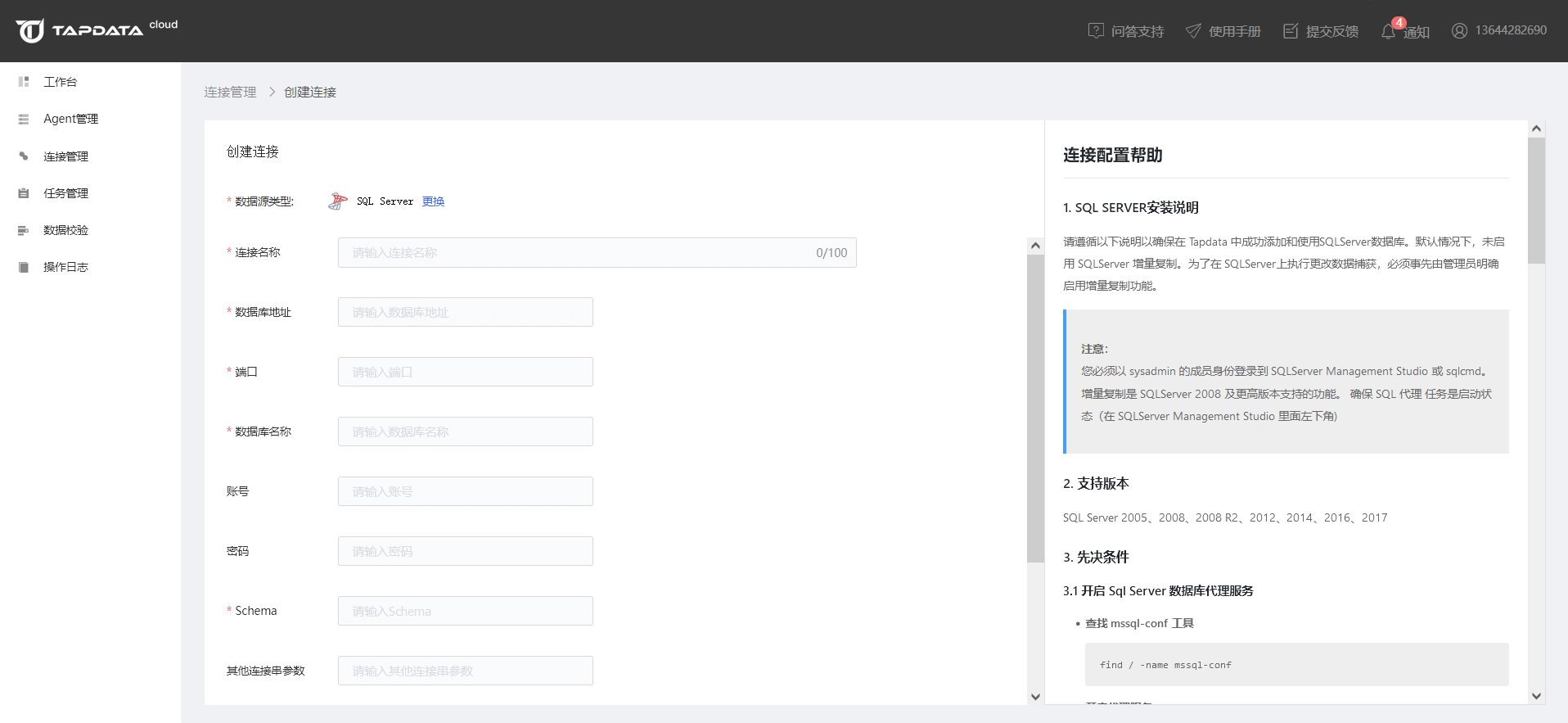
Task: Click the Tapdata cloud logo
Action: (97, 30)
